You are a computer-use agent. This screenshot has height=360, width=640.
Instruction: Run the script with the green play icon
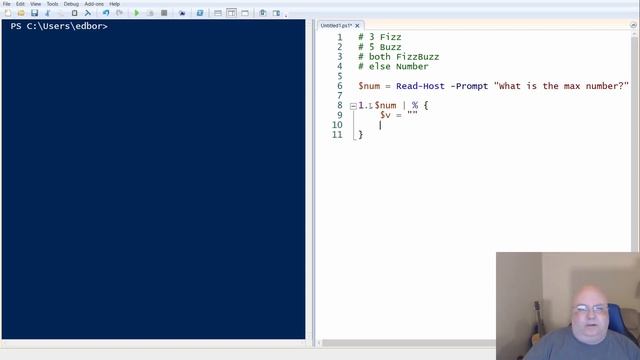click(x=136, y=13)
